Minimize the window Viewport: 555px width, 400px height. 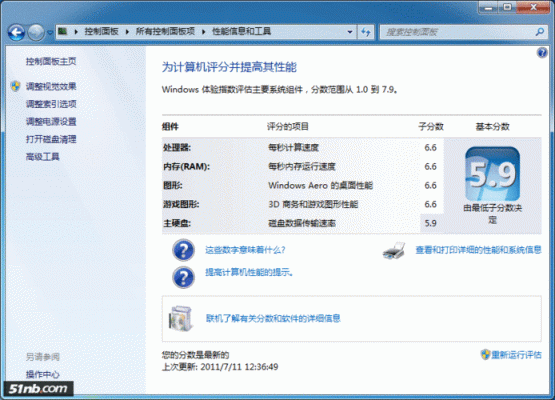tap(489, 7)
